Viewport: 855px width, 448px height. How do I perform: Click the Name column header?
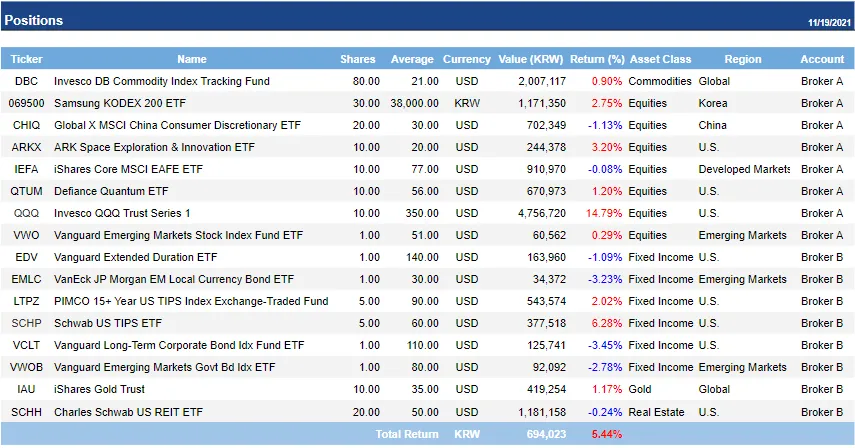point(192,59)
